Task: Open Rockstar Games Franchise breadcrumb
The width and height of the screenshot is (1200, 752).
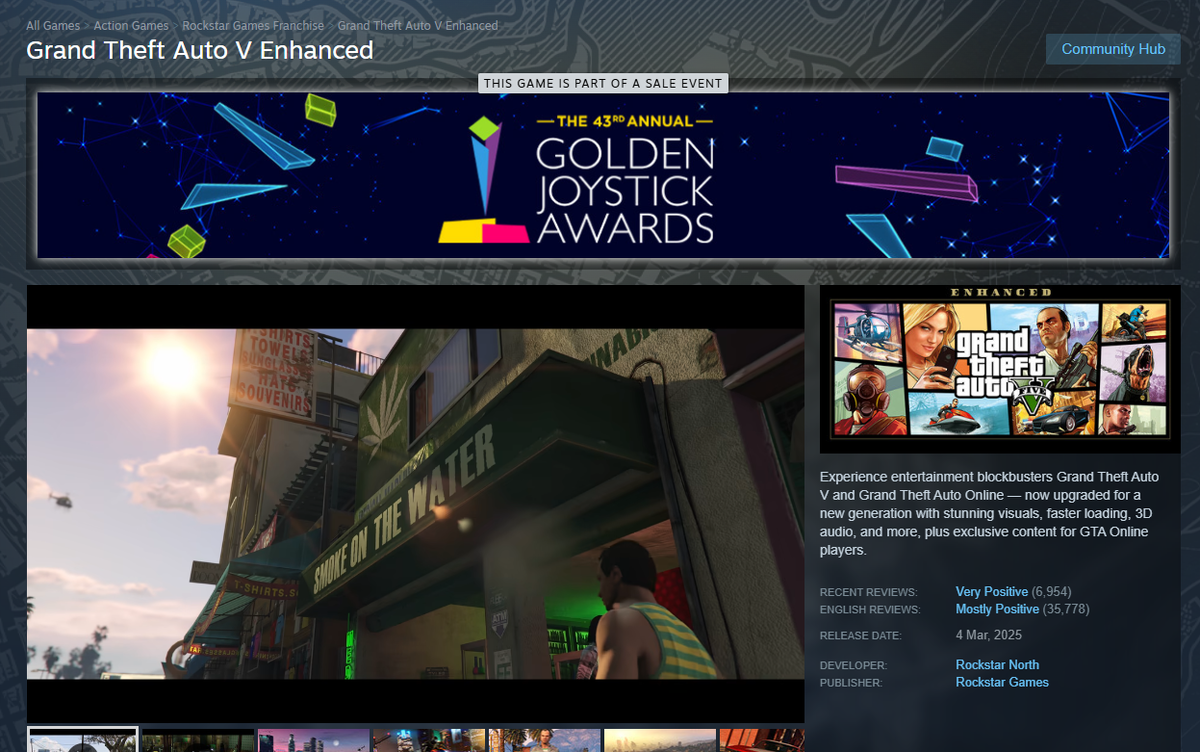Action: (x=253, y=26)
